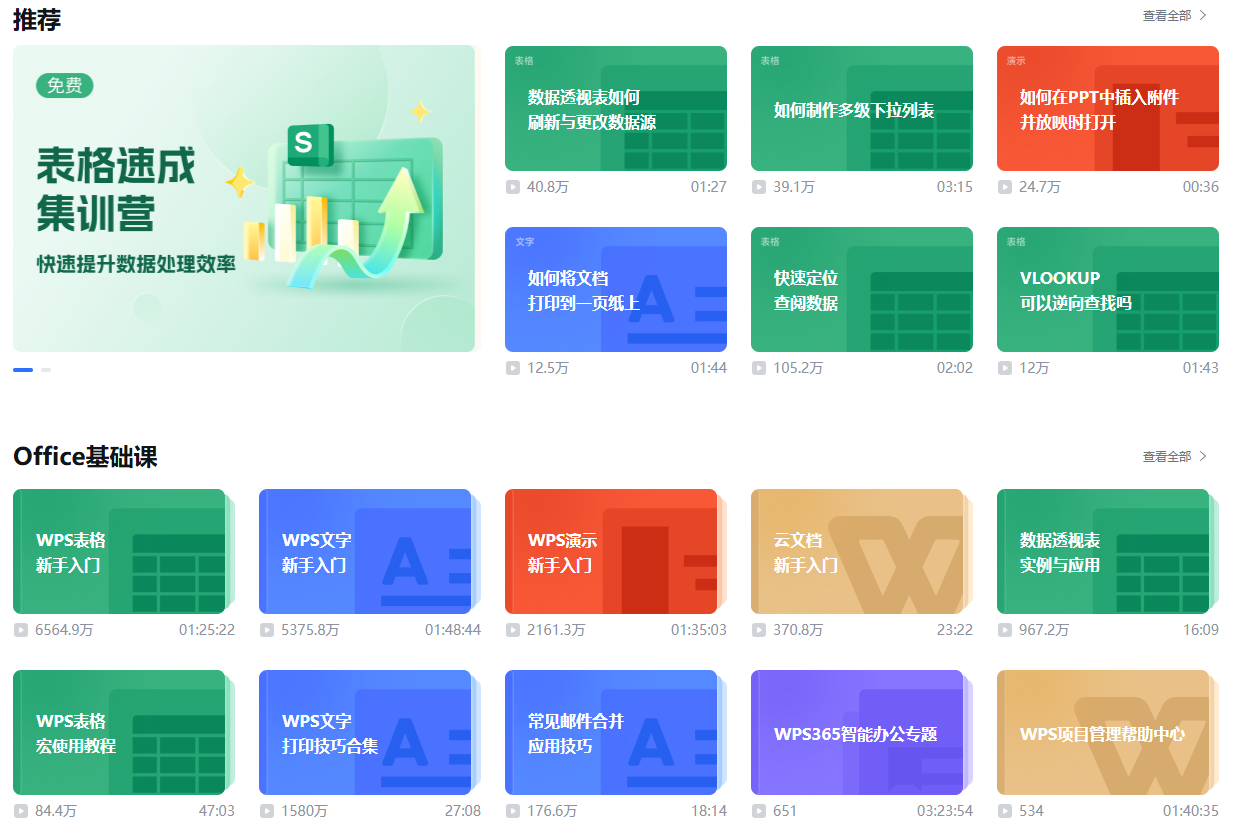Click play icon next to 1580万 views
The image size is (1233, 830).
click(x=267, y=811)
